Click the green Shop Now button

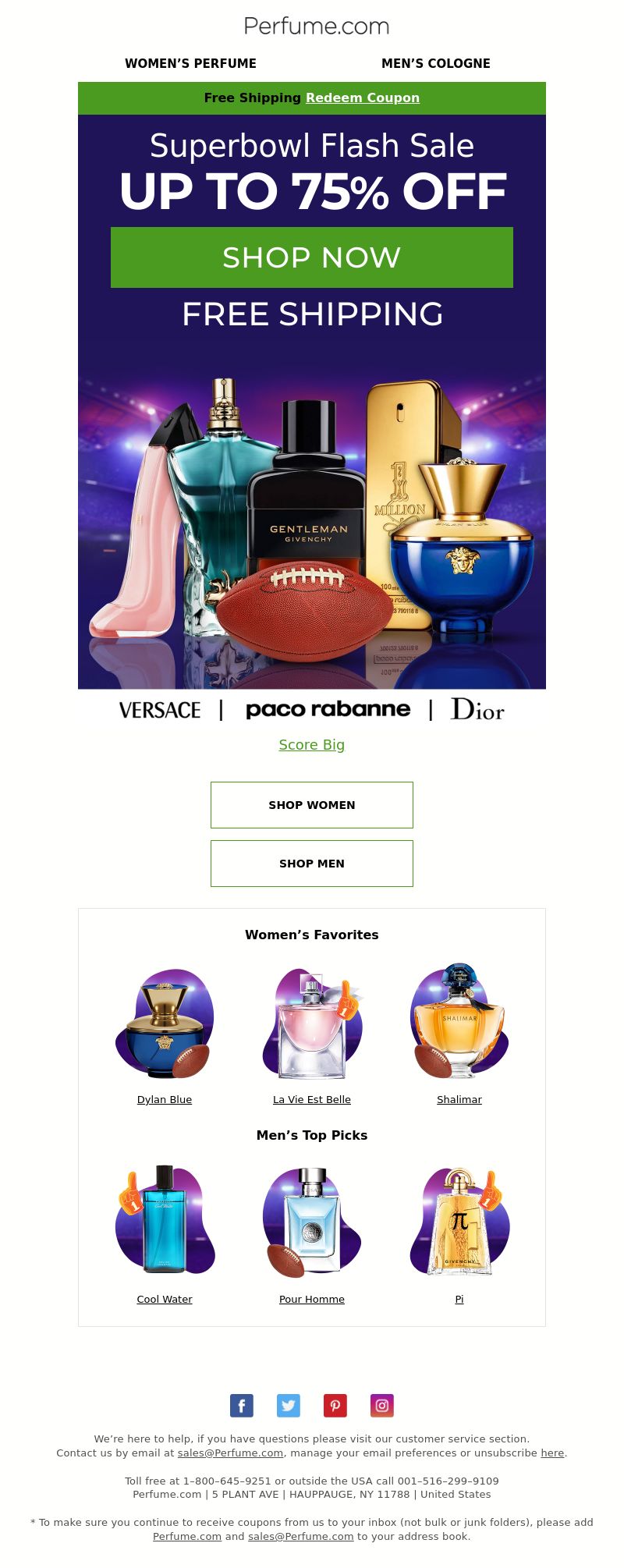[x=312, y=257]
